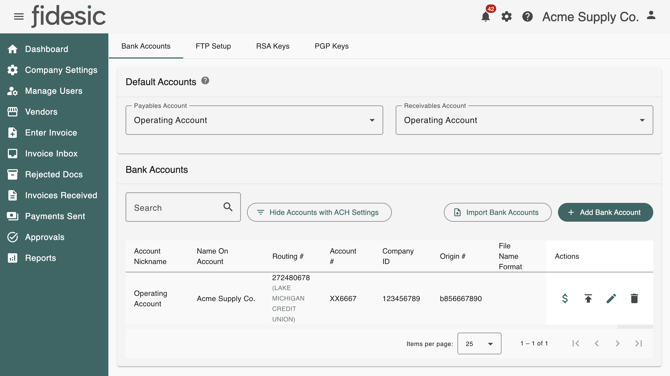Click the Enter Invoice document icon

pyautogui.click(x=12, y=133)
